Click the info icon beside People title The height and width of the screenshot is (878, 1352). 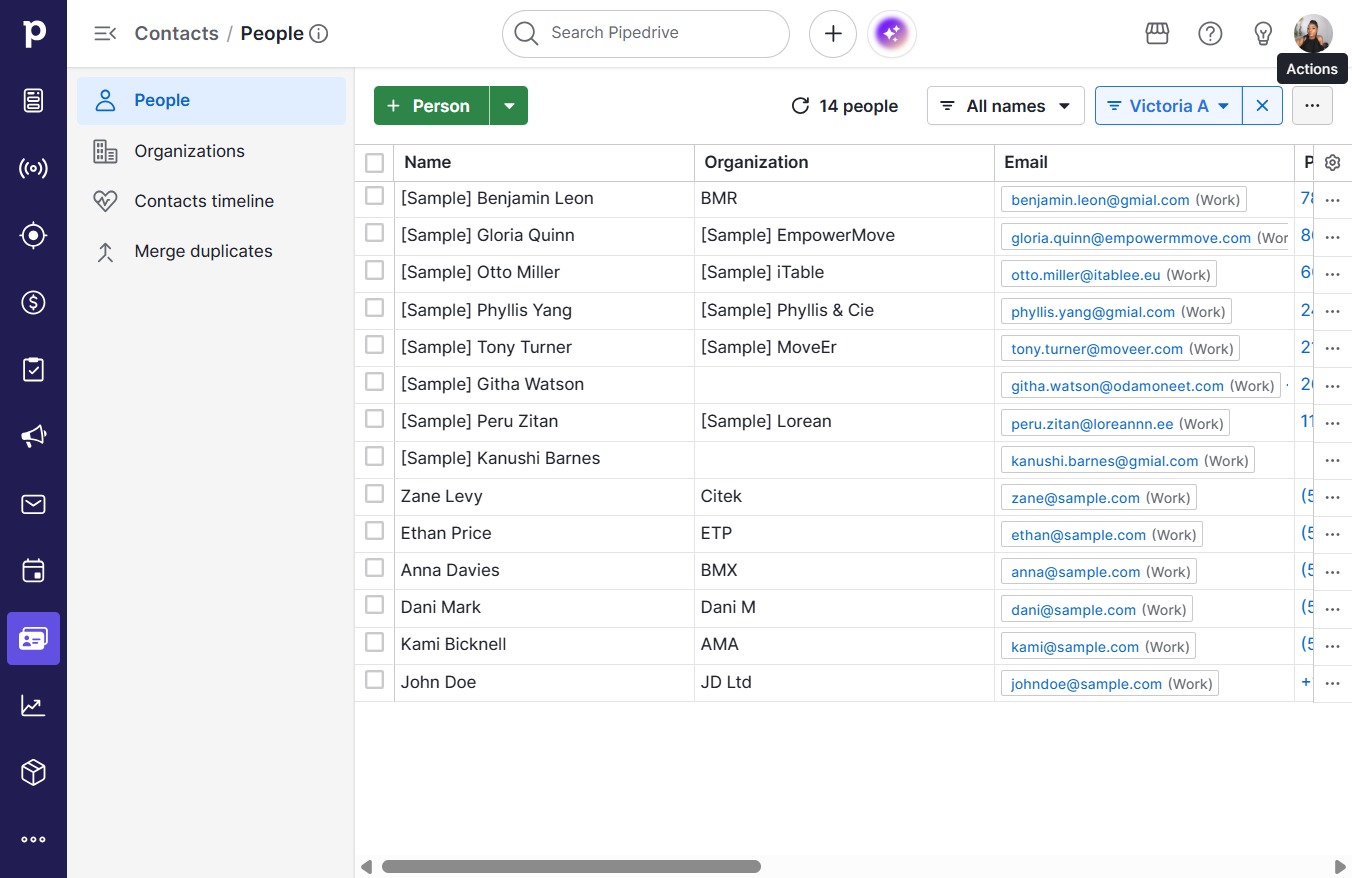319,34
